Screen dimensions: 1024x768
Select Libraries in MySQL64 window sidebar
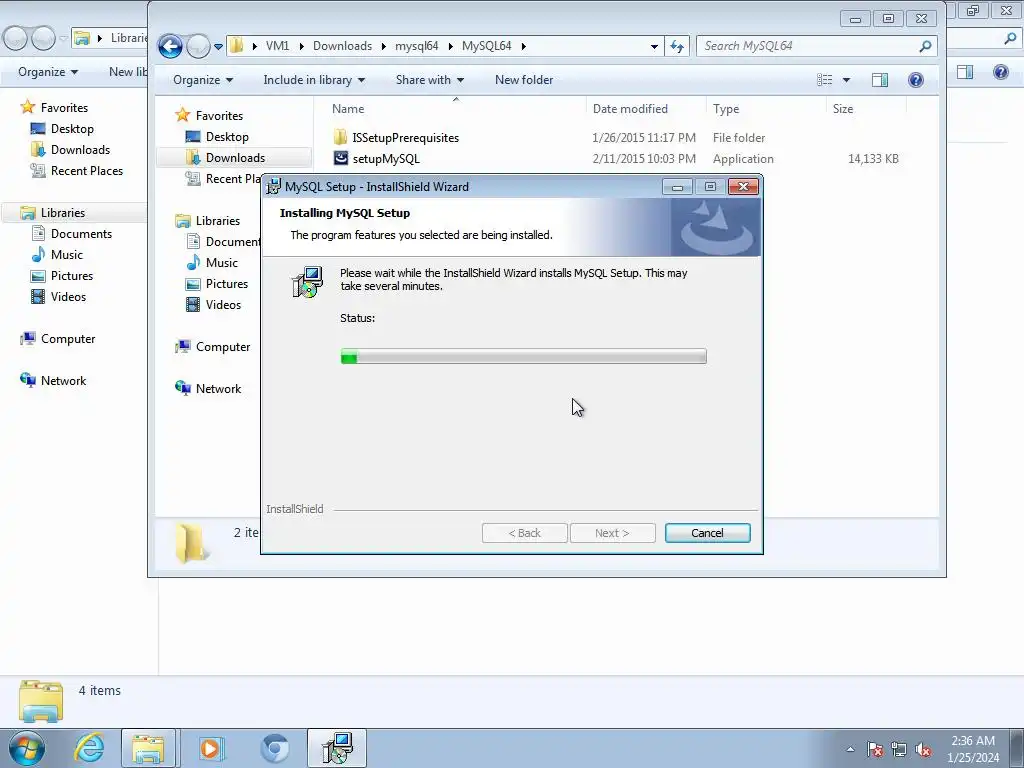point(217,221)
